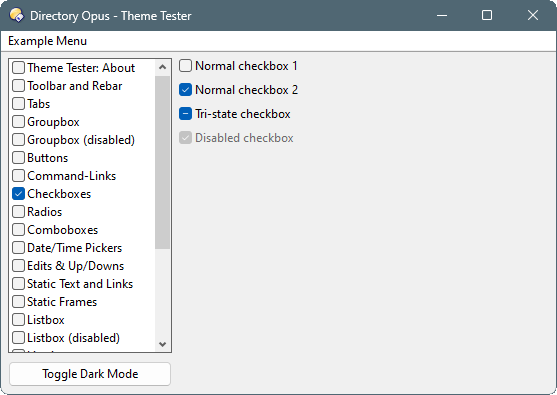
Task: Click the list scrollbar up arrow
Action: coord(162,67)
